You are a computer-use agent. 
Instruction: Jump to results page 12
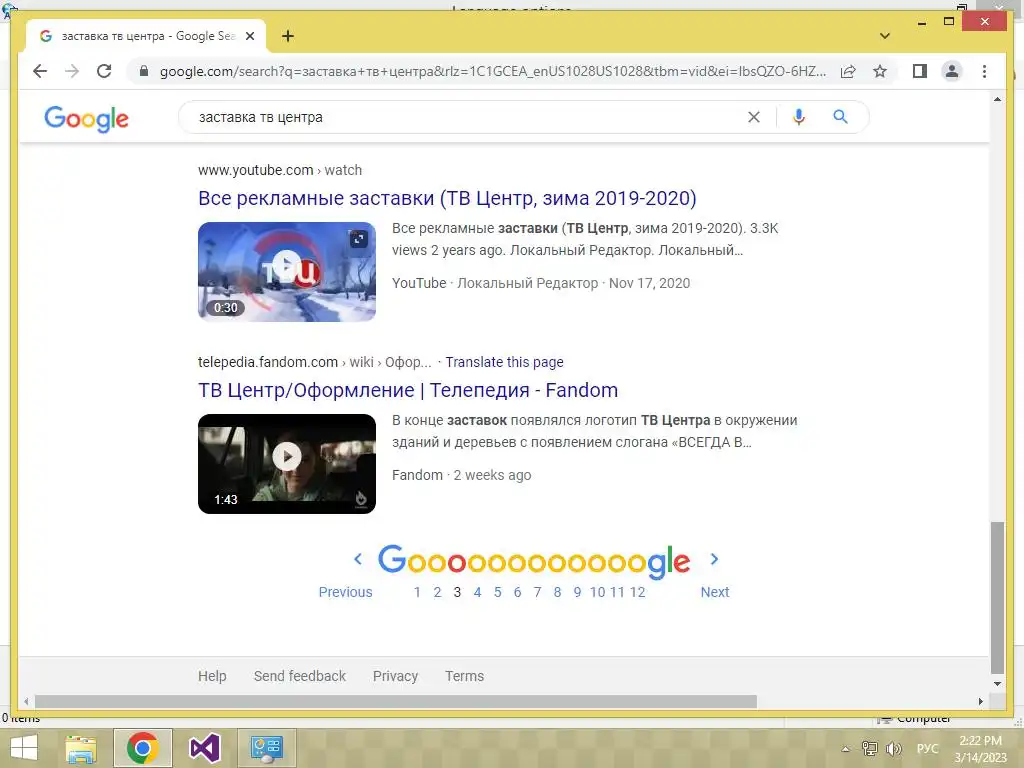(x=637, y=592)
